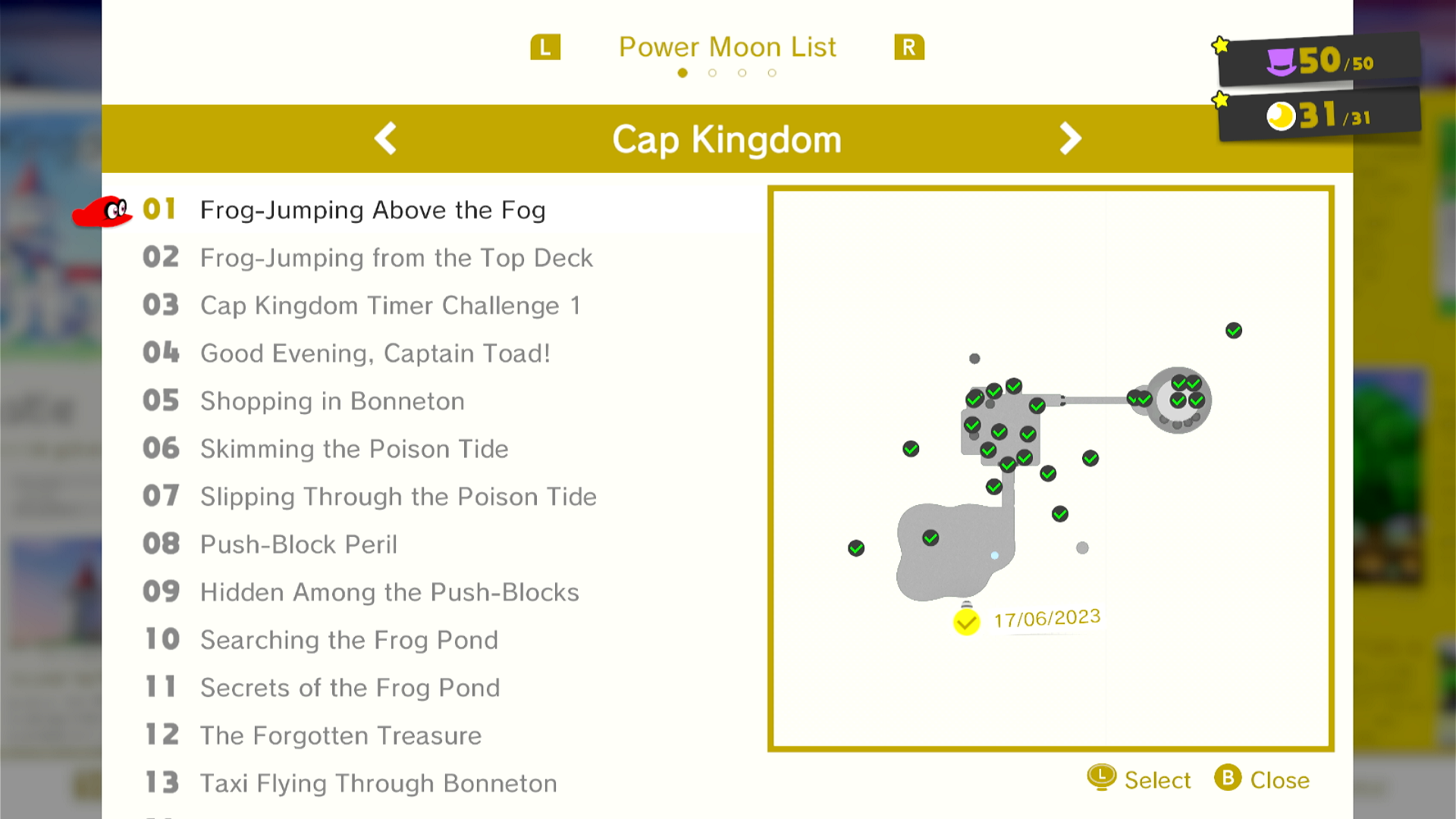The height and width of the screenshot is (819, 1456).
Task: Go to previous kingdom with left chevron
Action: (x=386, y=139)
